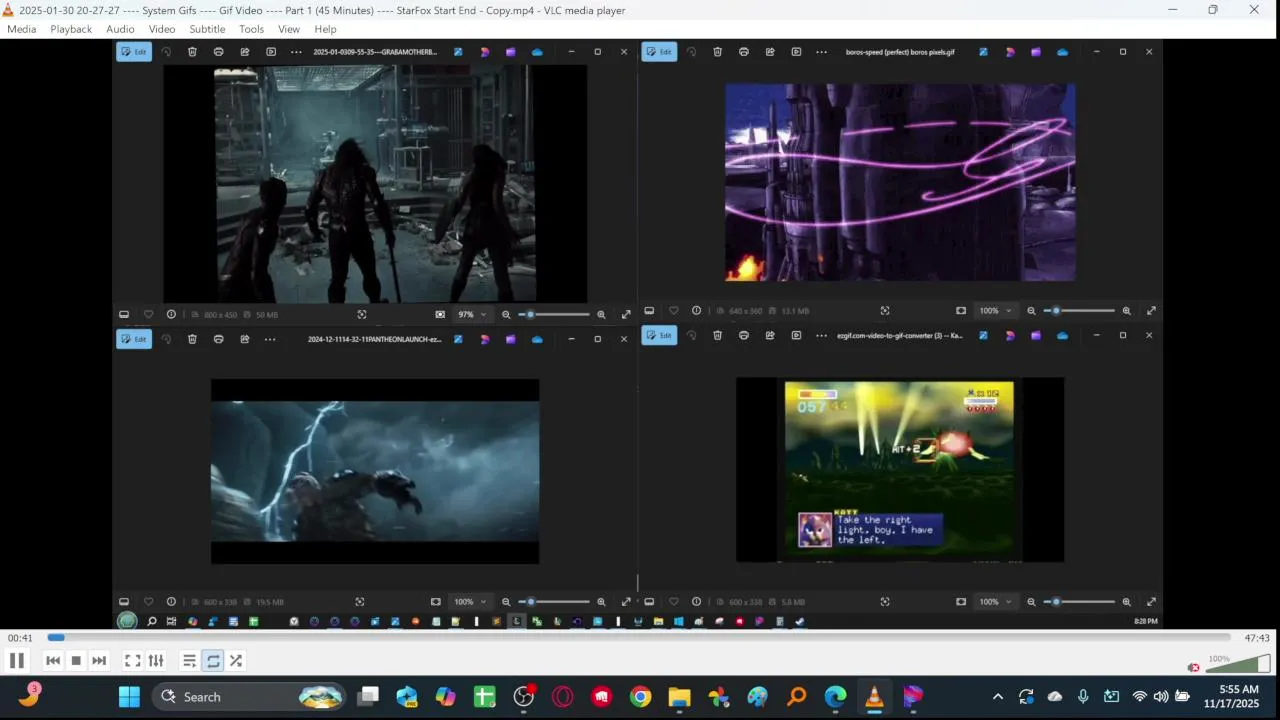The width and height of the screenshot is (1280, 720).
Task: Seek in the VLC playback progress bar
Action: pyautogui.click(x=639, y=637)
